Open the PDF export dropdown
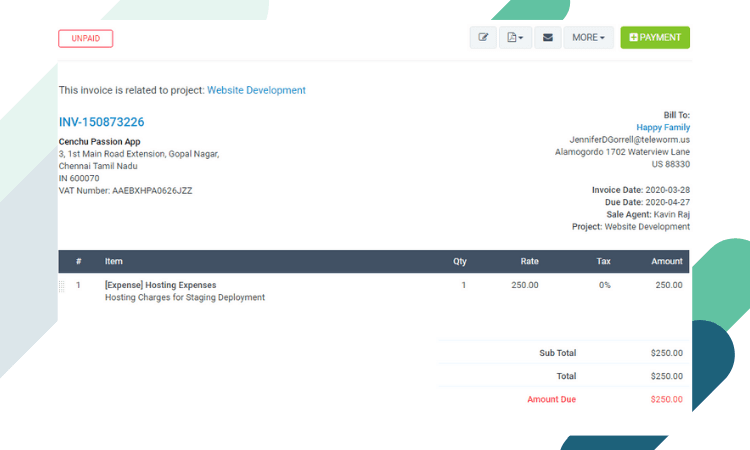Image resolution: width=750 pixels, height=450 pixels. point(515,37)
